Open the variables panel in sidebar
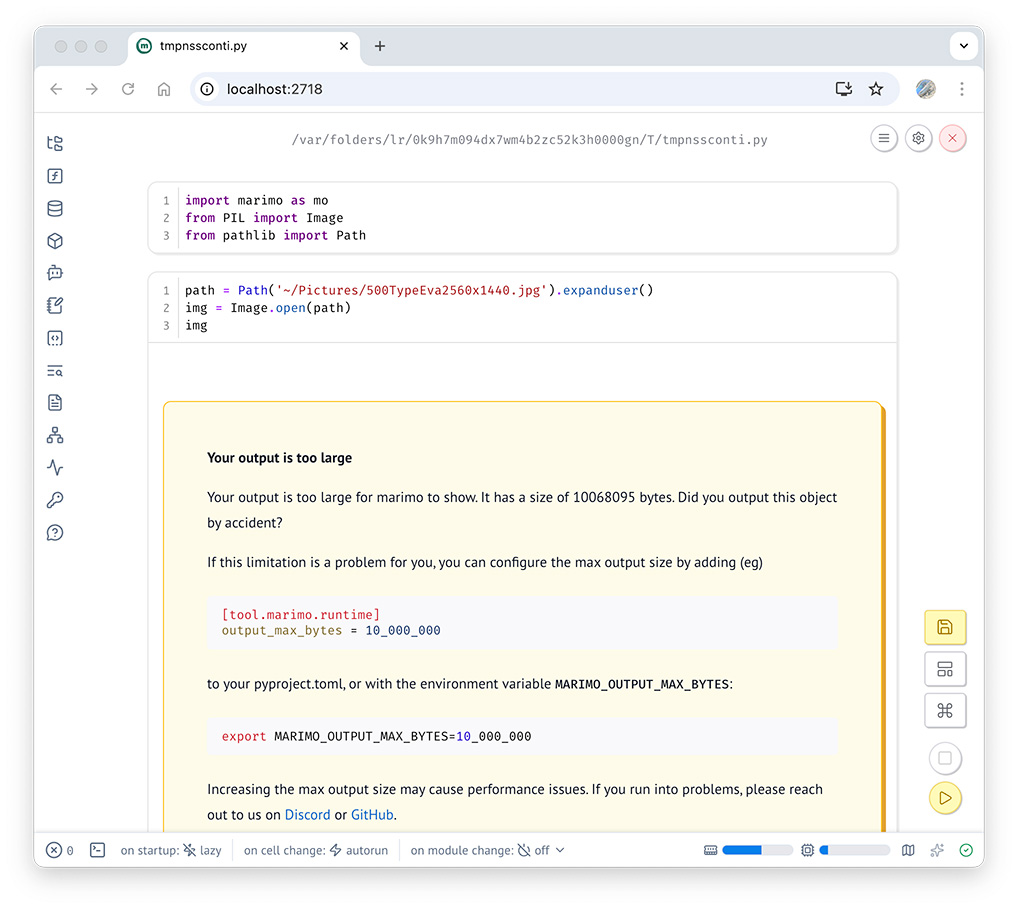This screenshot has height=909, width=1018. (55, 176)
